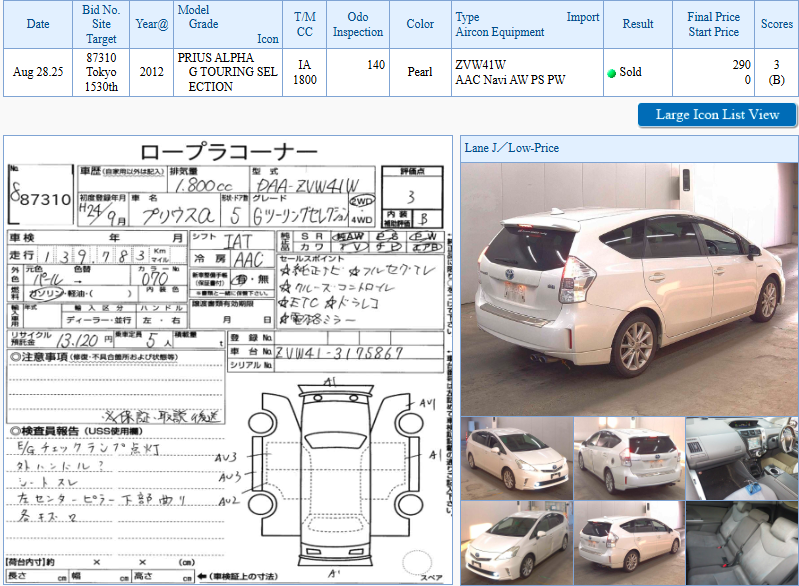Click the Date column header
799x586 pixels.
point(38,24)
